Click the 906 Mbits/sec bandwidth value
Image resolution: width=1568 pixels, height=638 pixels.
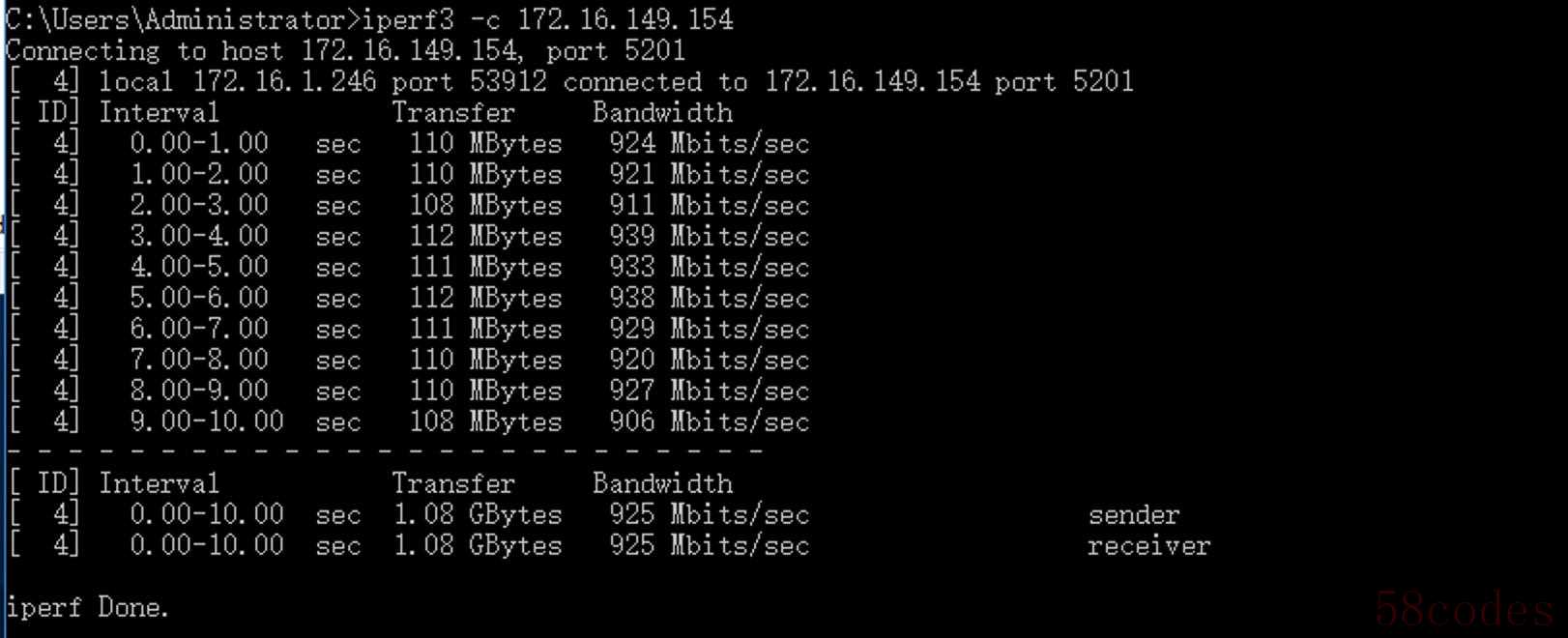(709, 422)
